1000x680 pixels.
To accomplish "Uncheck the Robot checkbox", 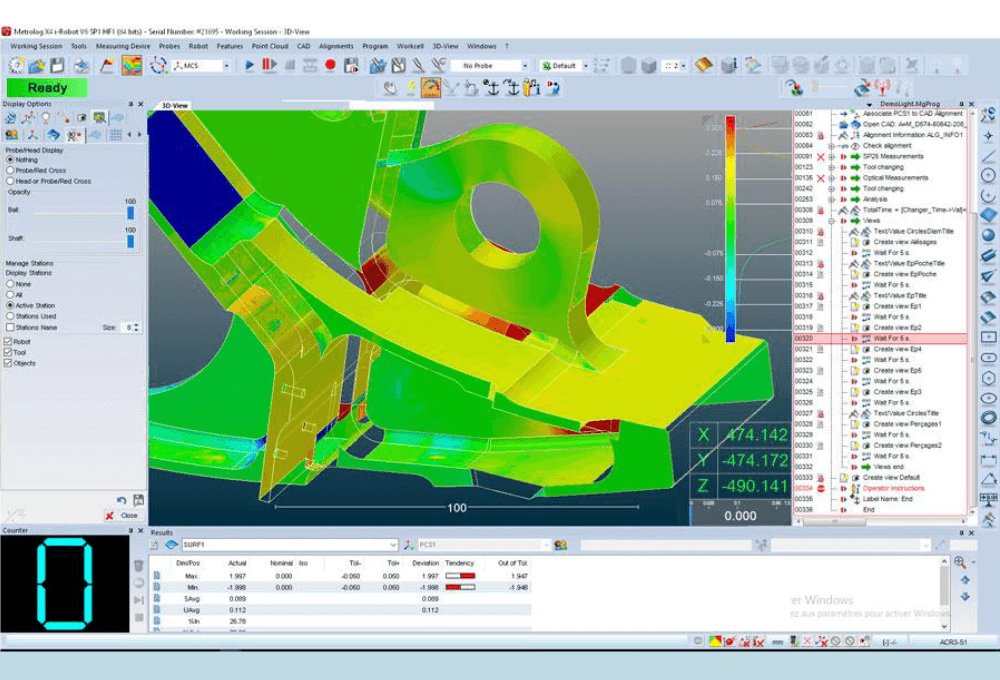I will 10,341.
